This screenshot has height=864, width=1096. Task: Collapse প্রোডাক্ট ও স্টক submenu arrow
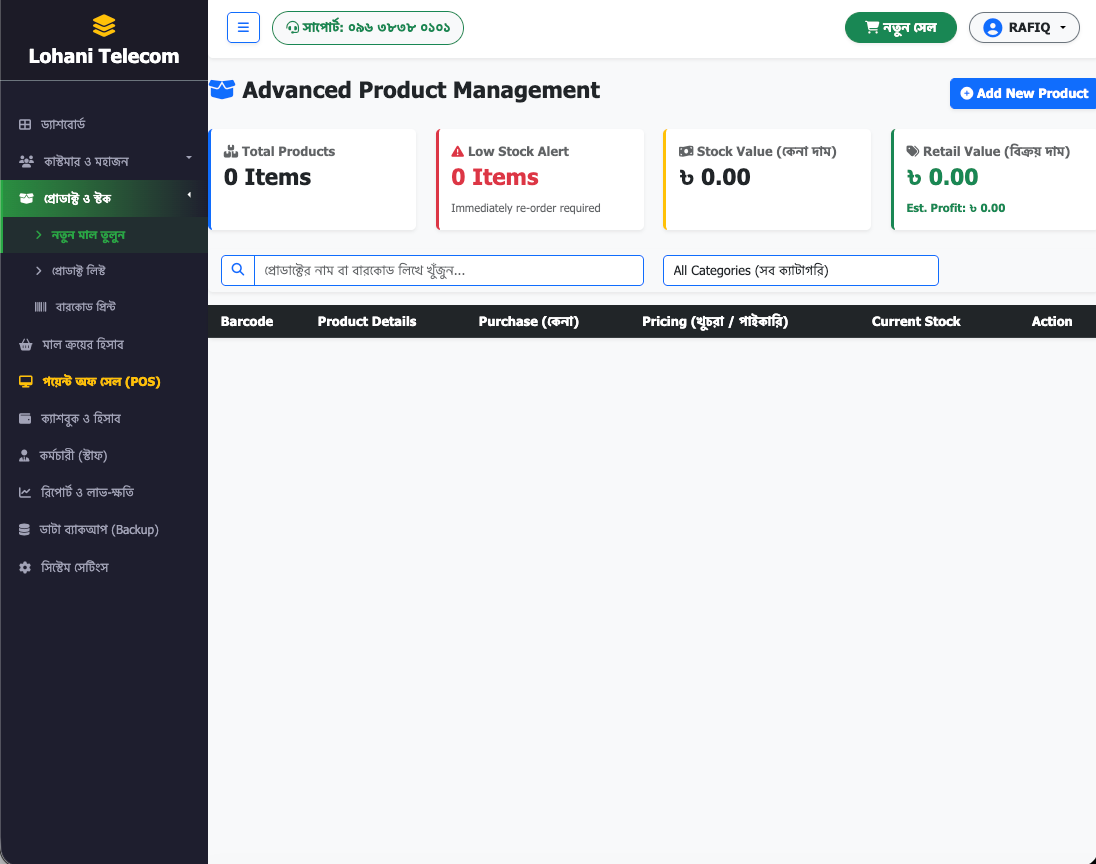(189, 195)
